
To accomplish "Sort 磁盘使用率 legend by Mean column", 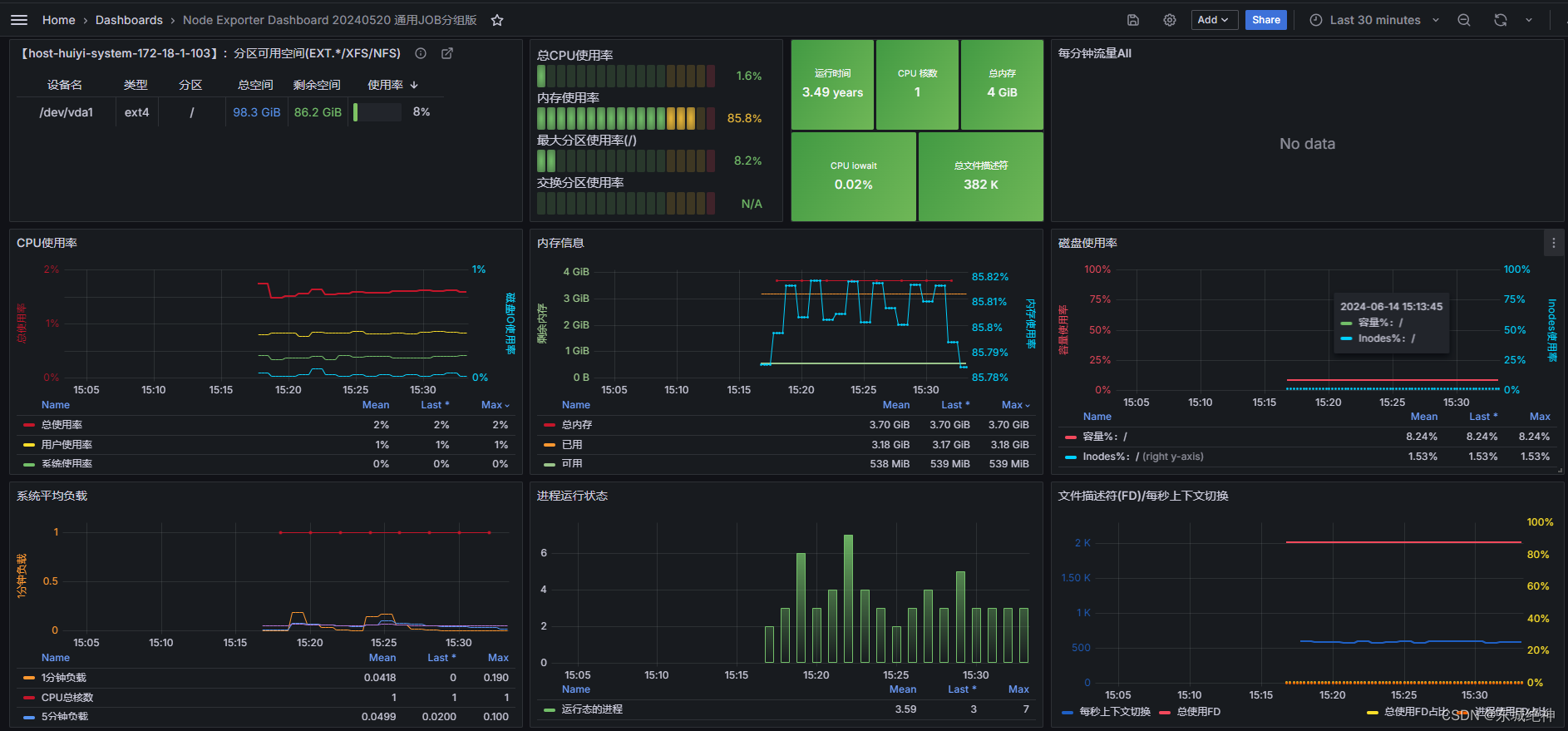I will pos(1424,417).
